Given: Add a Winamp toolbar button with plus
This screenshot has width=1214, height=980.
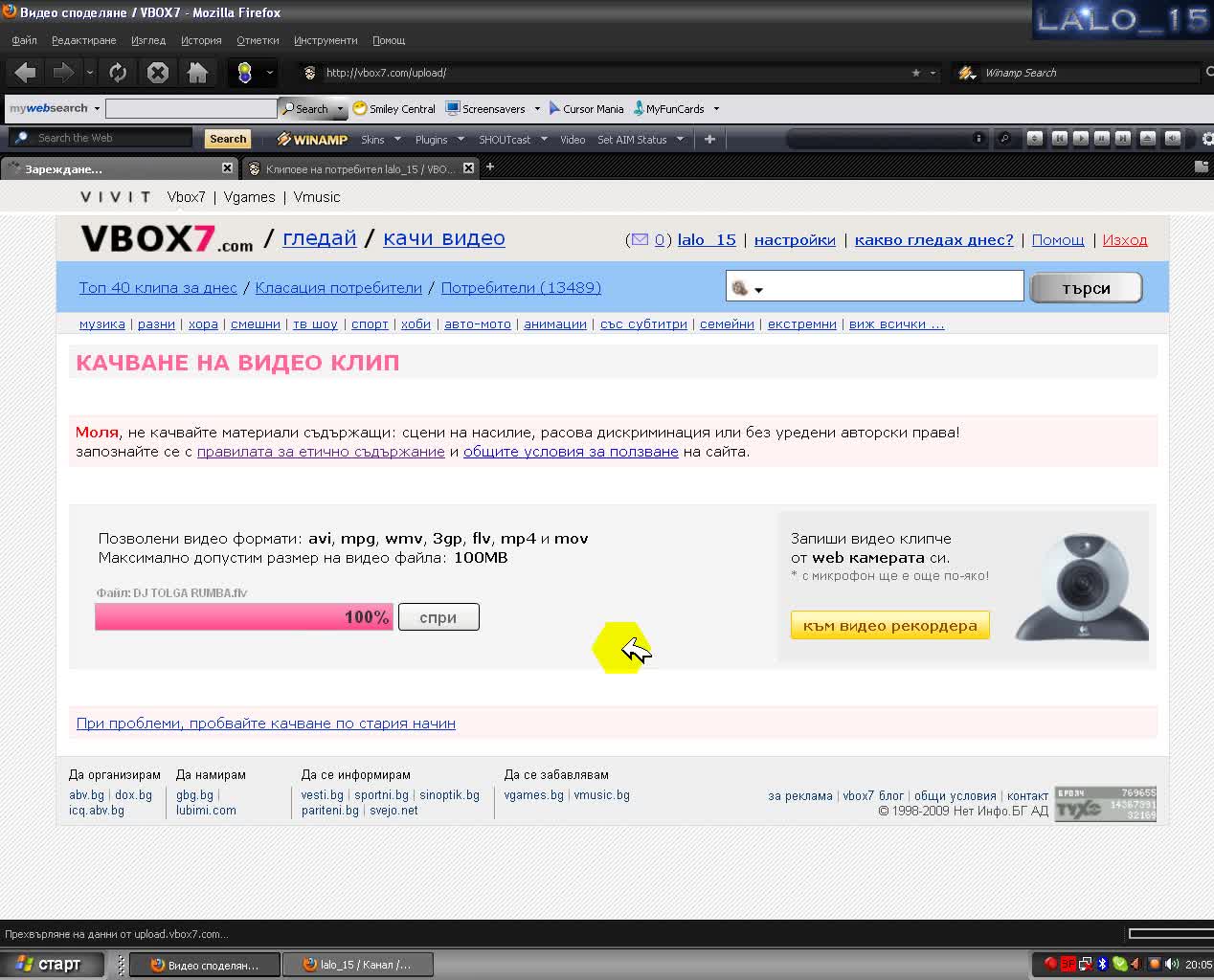Looking at the screenshot, I should [709, 139].
